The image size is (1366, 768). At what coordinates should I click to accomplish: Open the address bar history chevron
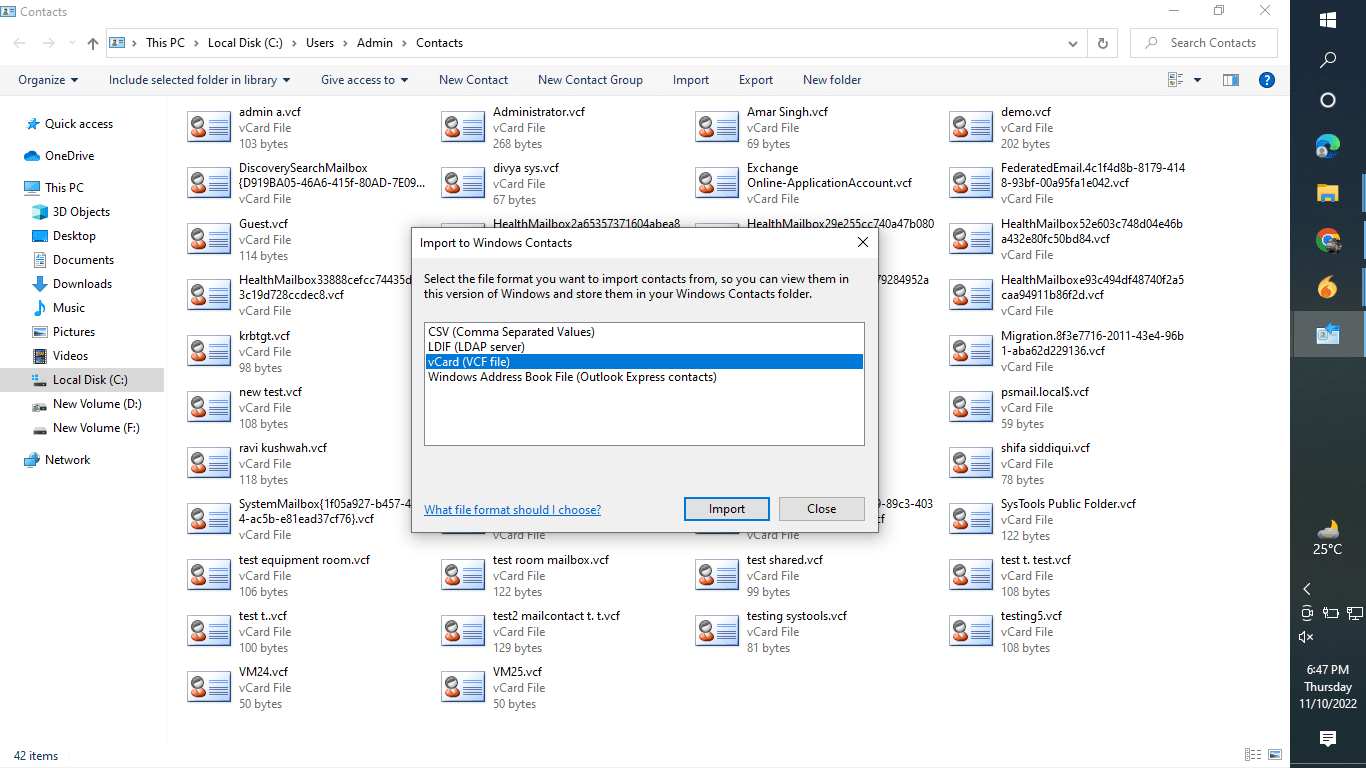coord(1074,43)
